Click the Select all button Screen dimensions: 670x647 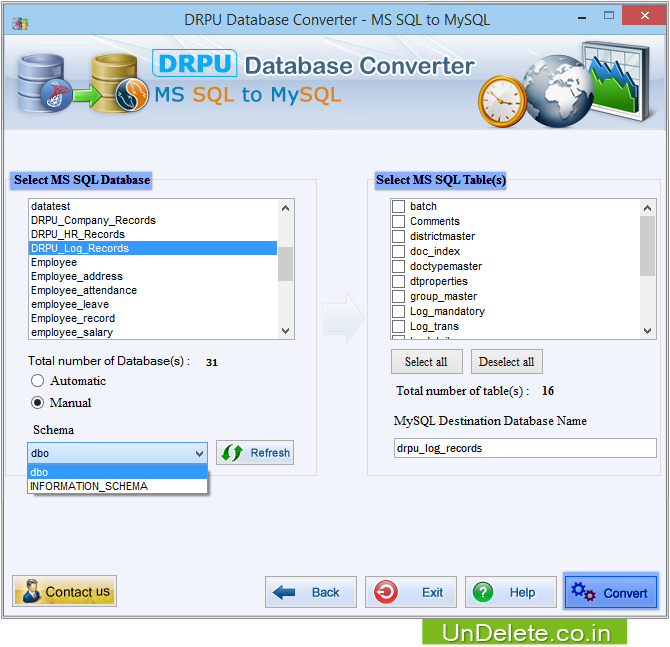point(426,362)
